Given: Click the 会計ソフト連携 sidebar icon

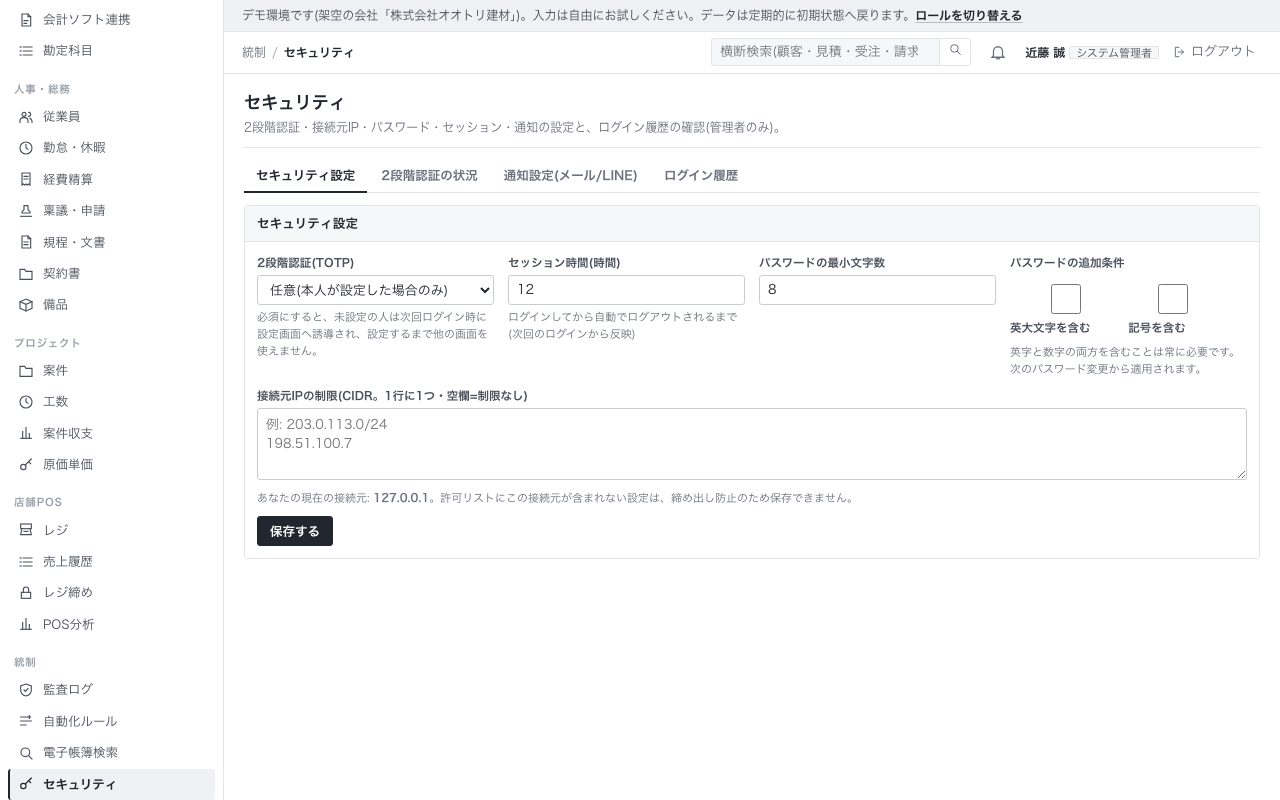Looking at the screenshot, I should [x=26, y=19].
